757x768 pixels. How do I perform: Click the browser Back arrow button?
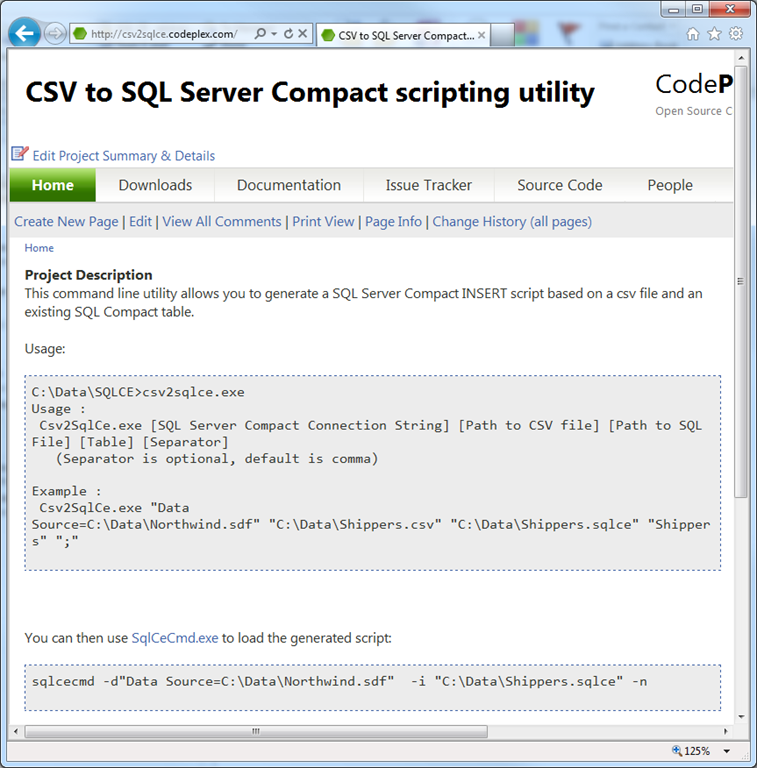(x=24, y=33)
